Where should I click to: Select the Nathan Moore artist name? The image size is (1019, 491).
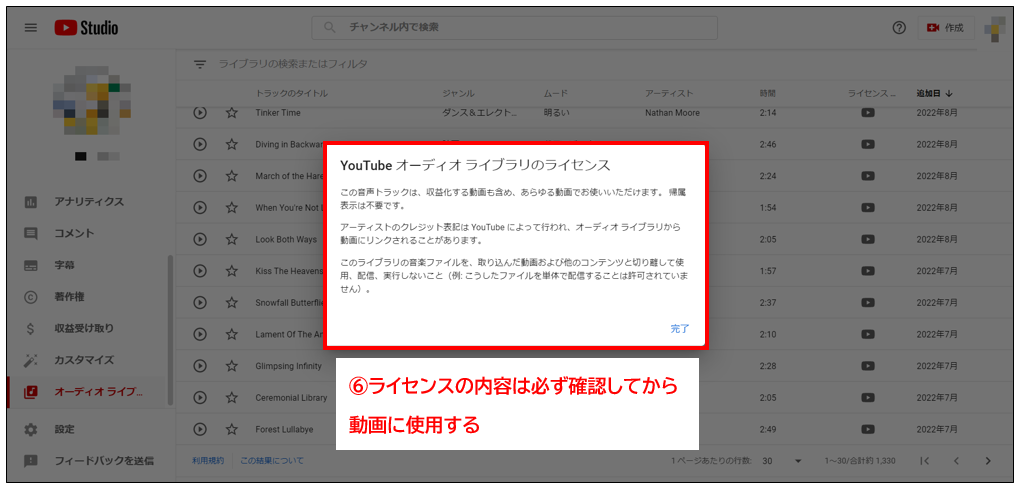point(673,113)
